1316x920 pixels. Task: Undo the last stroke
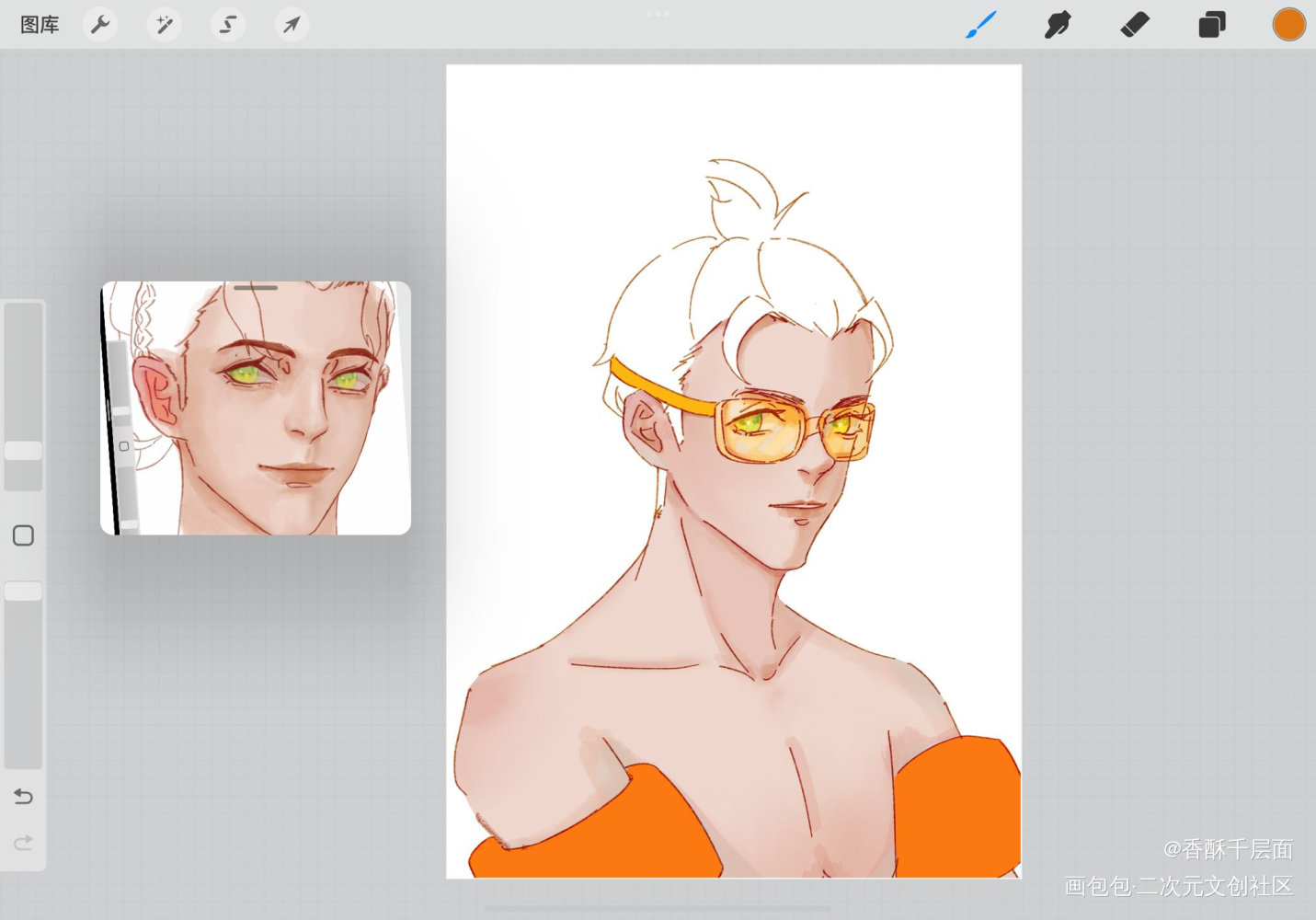click(24, 797)
